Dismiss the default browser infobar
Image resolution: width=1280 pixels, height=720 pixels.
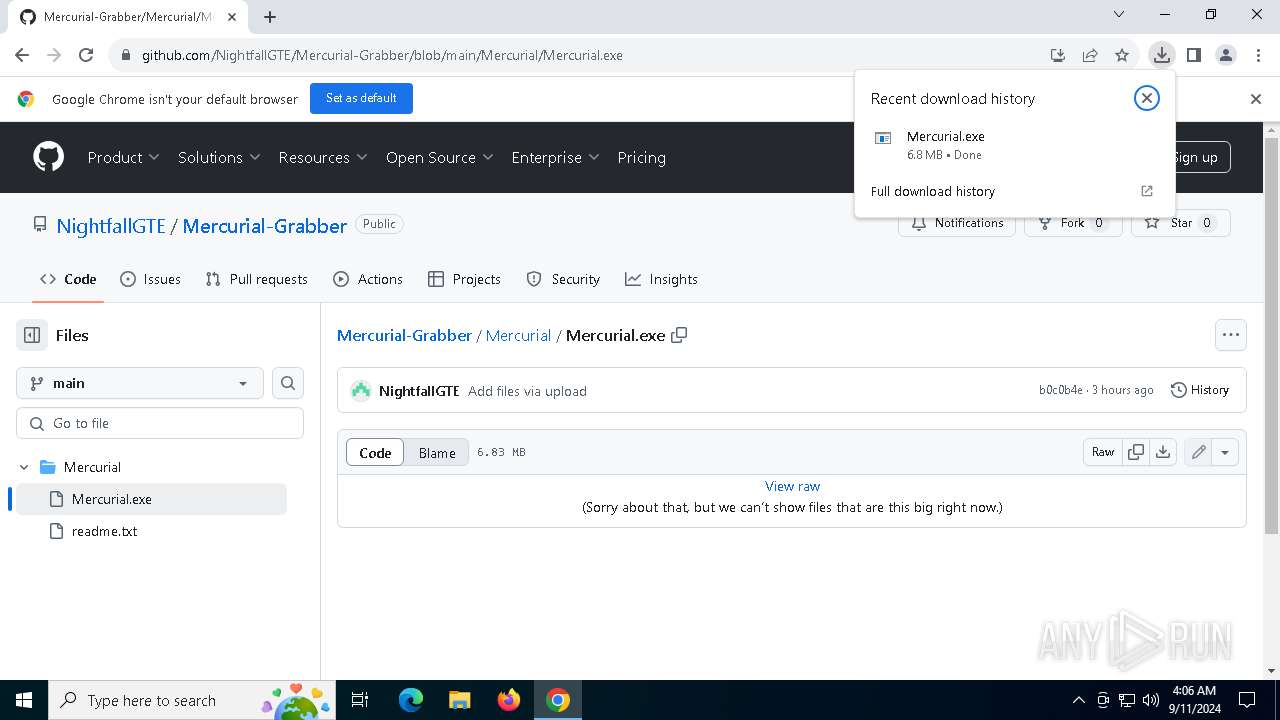1256,99
